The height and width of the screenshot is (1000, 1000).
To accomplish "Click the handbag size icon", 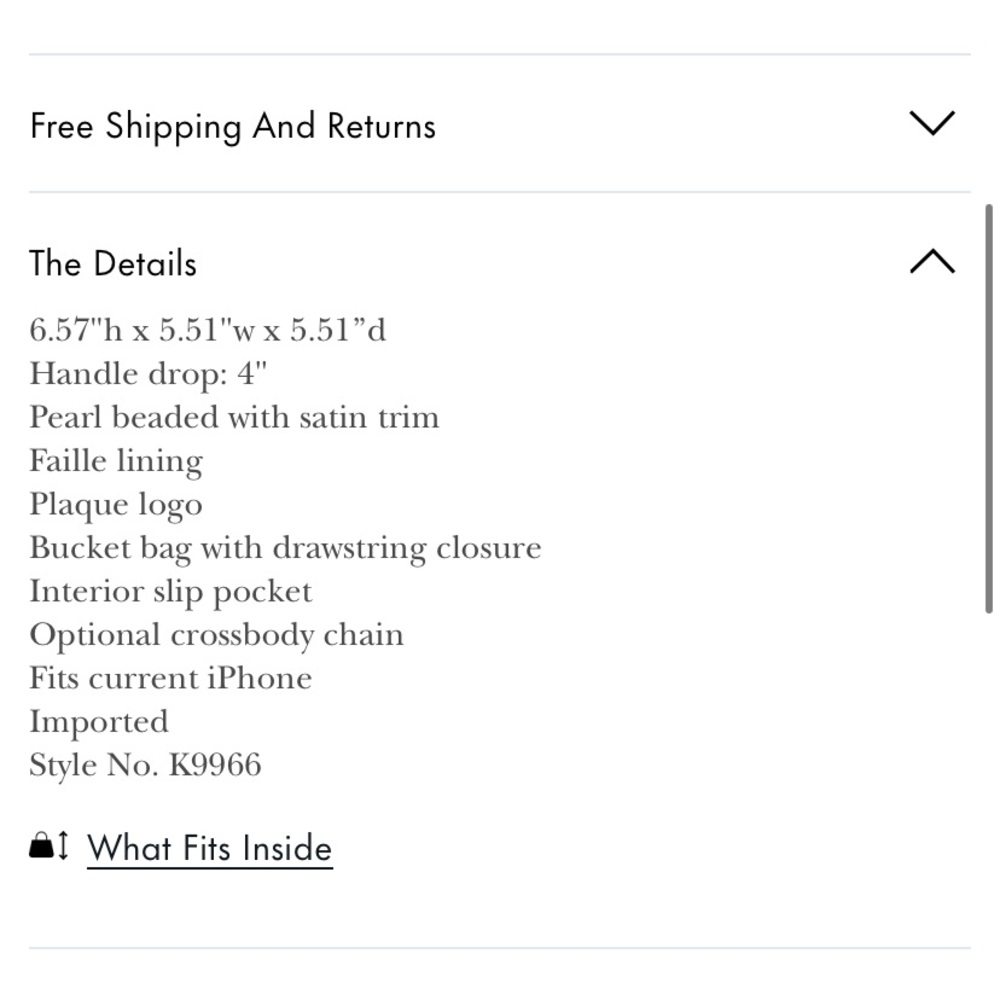I will [41, 846].
